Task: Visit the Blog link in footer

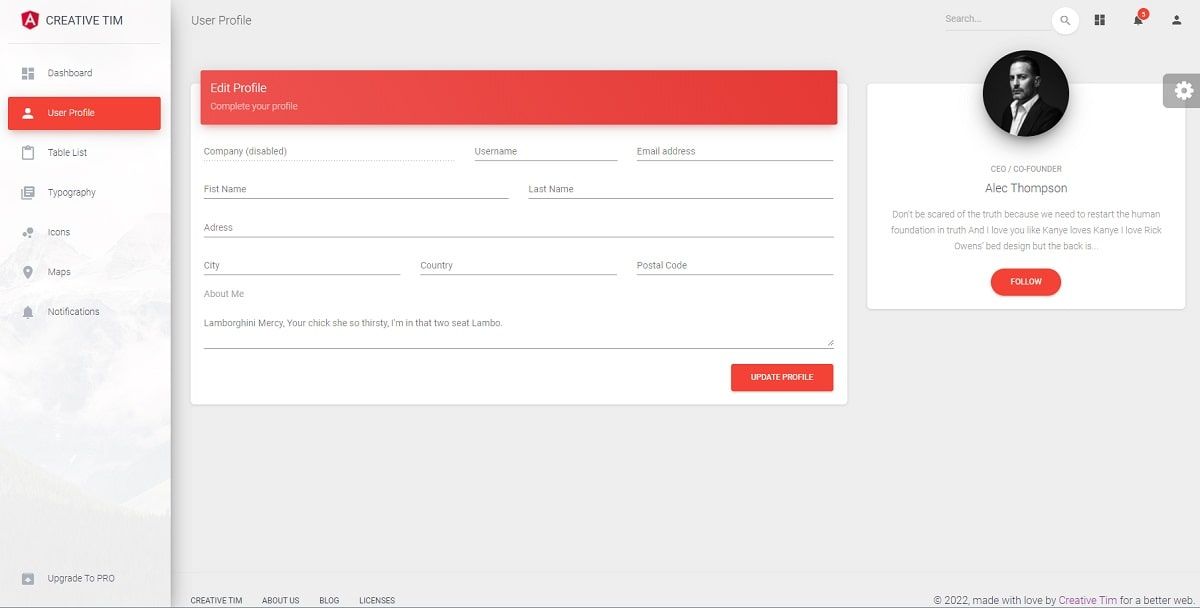Action: [x=329, y=600]
